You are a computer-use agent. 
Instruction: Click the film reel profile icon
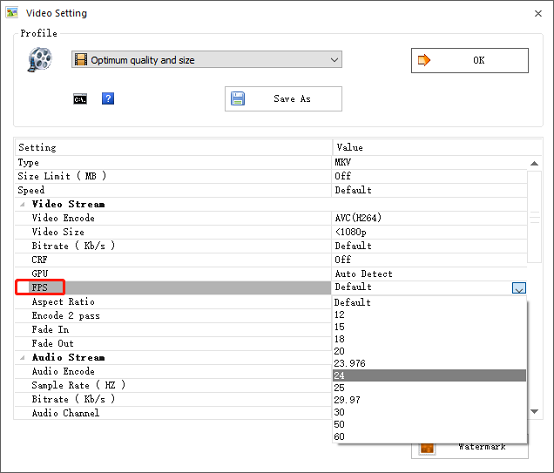40,59
